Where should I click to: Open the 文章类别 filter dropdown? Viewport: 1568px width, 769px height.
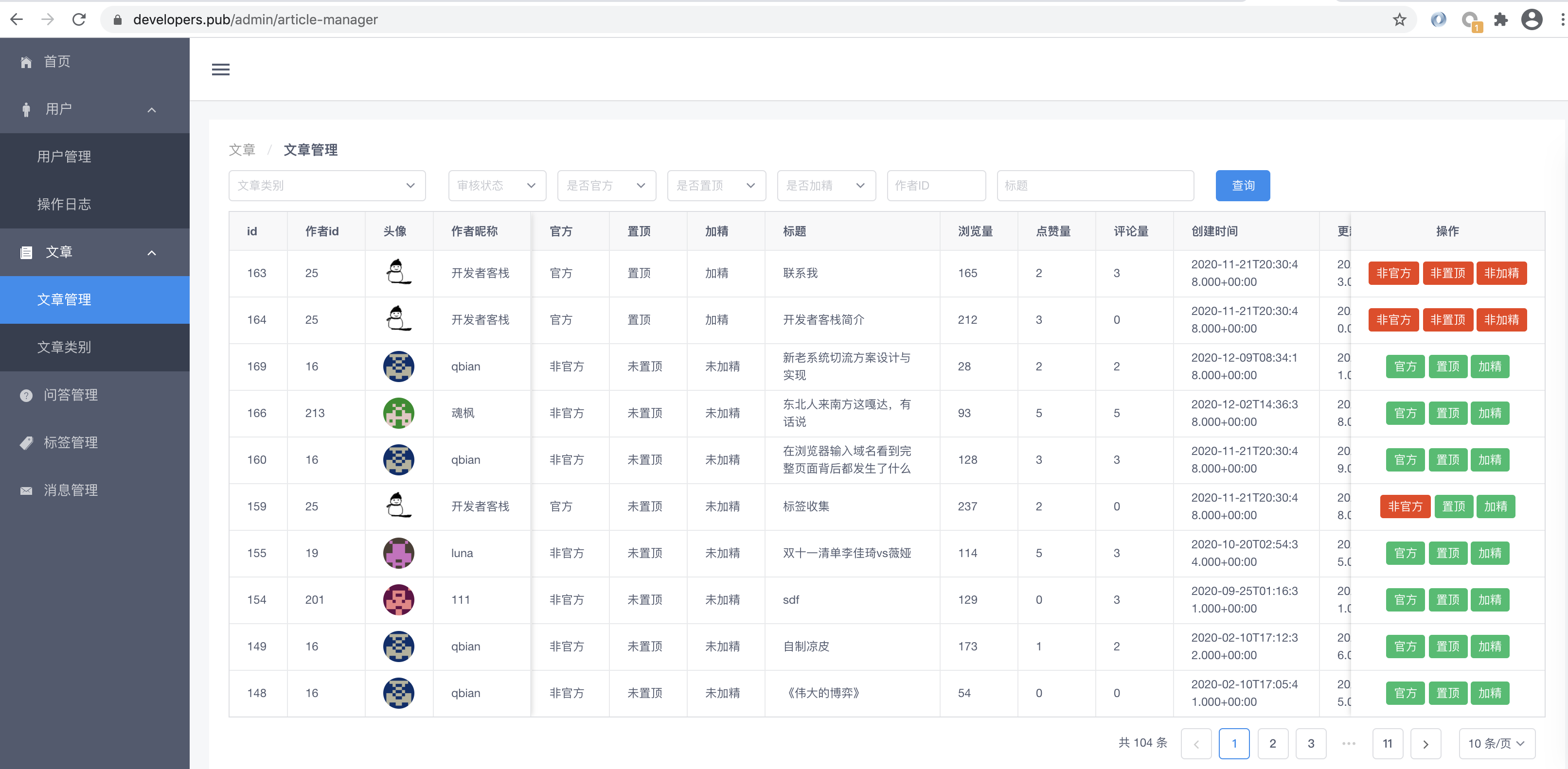(326, 186)
